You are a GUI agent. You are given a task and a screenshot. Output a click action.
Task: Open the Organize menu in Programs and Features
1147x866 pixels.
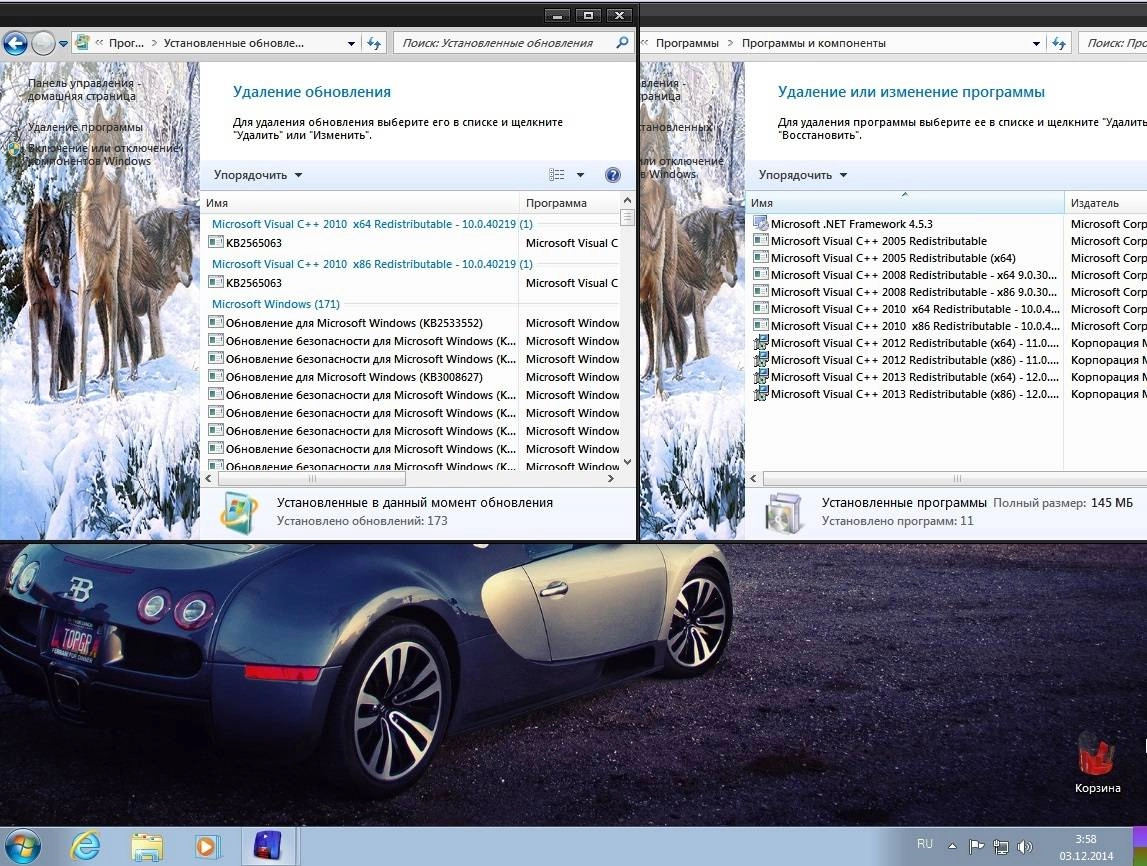click(802, 176)
